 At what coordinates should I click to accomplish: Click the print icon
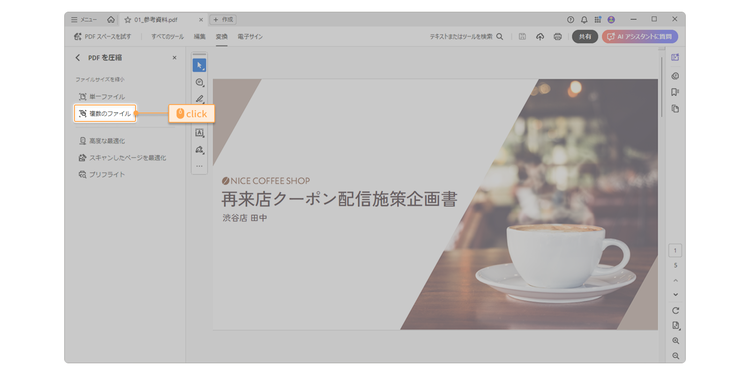point(557,36)
